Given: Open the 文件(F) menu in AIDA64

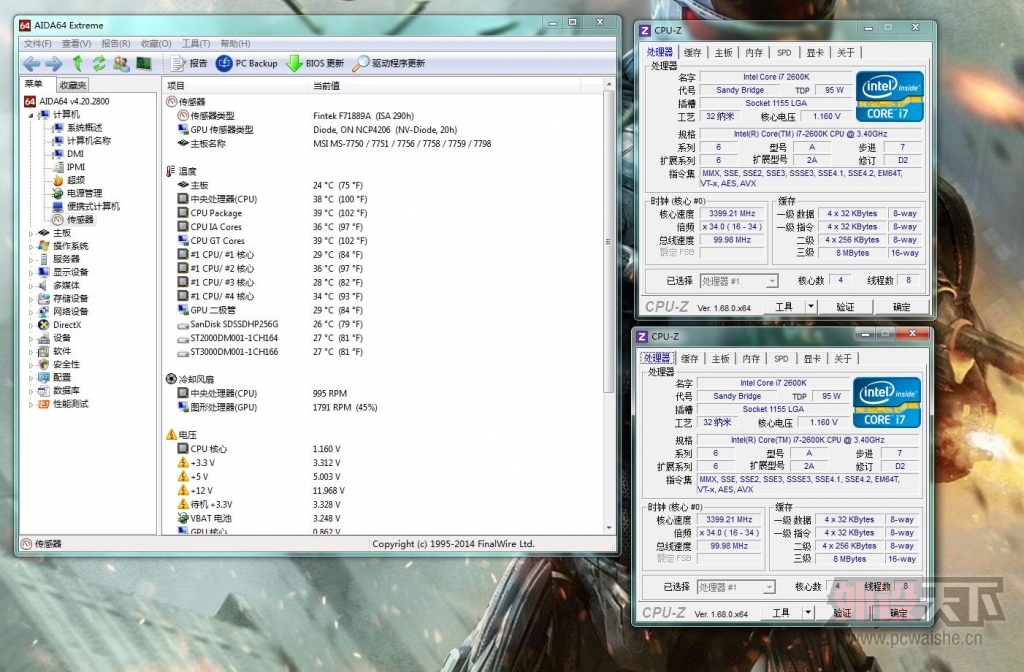Looking at the screenshot, I should coord(37,43).
